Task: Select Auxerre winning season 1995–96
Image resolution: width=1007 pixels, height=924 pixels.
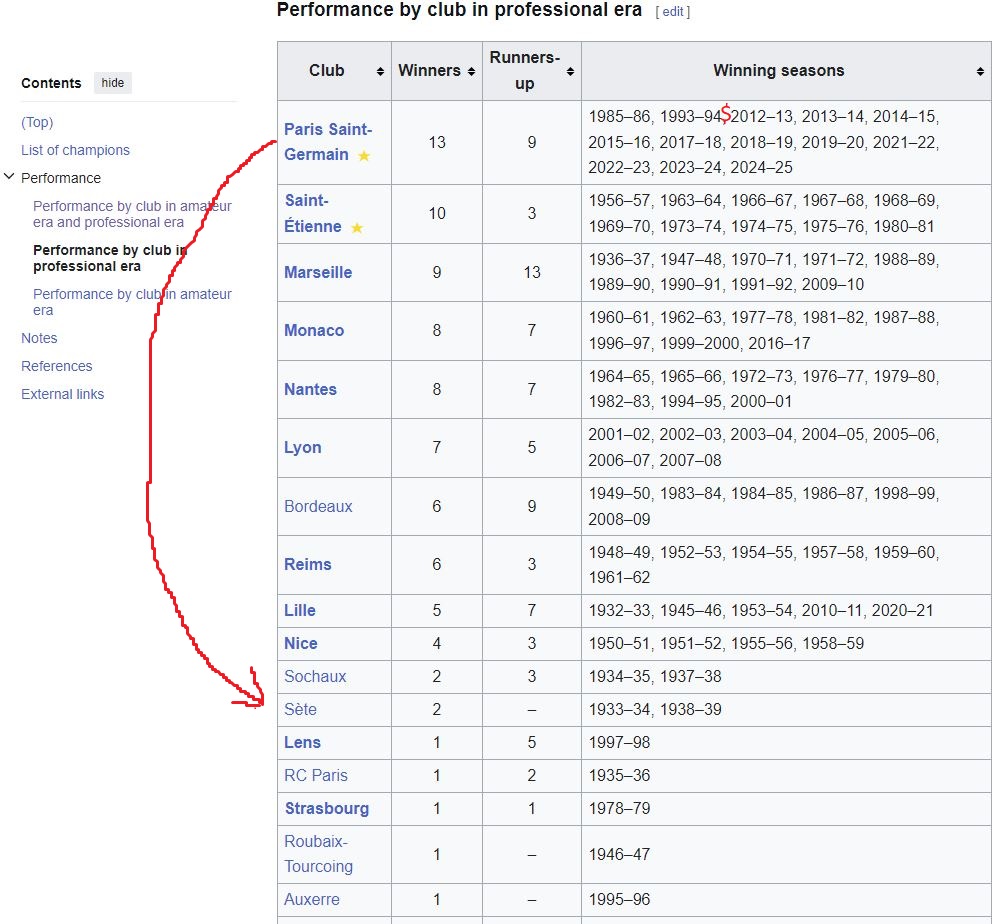Action: (x=619, y=900)
